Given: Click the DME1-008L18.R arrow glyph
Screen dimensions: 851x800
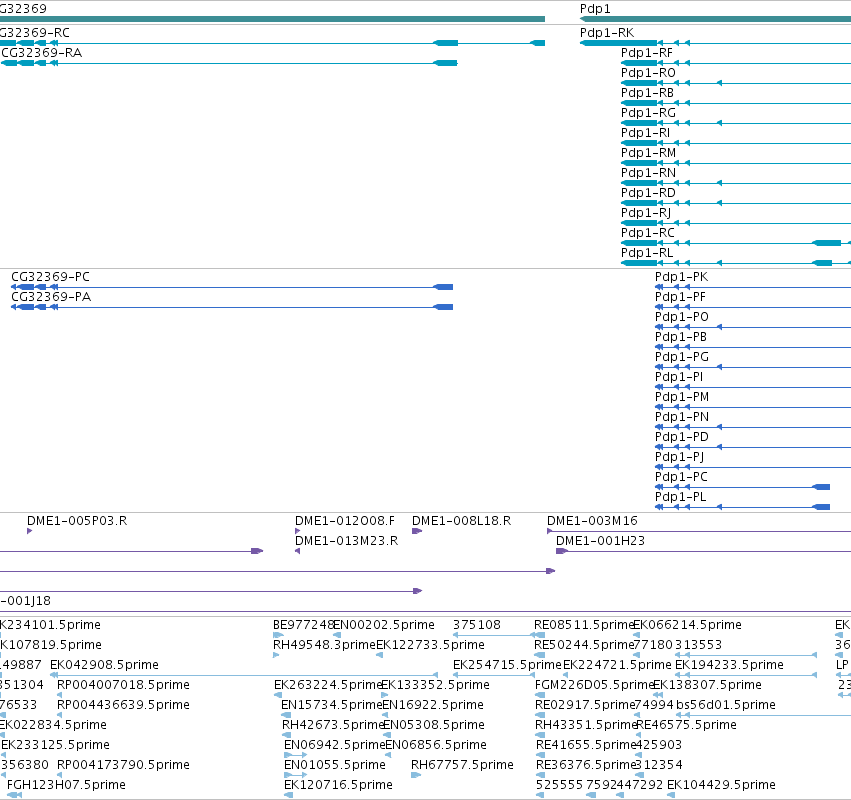Looking at the screenshot, I should tap(416, 531).
